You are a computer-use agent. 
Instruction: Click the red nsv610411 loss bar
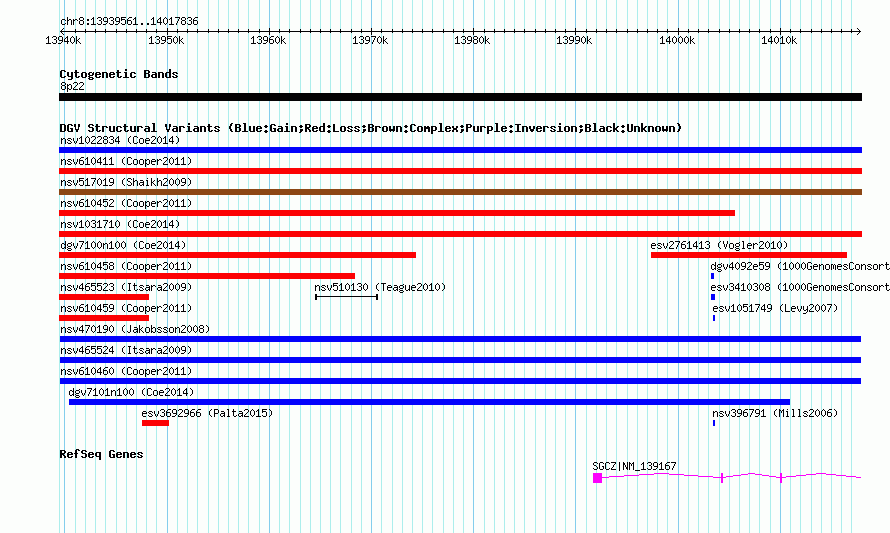pyautogui.click(x=460, y=171)
